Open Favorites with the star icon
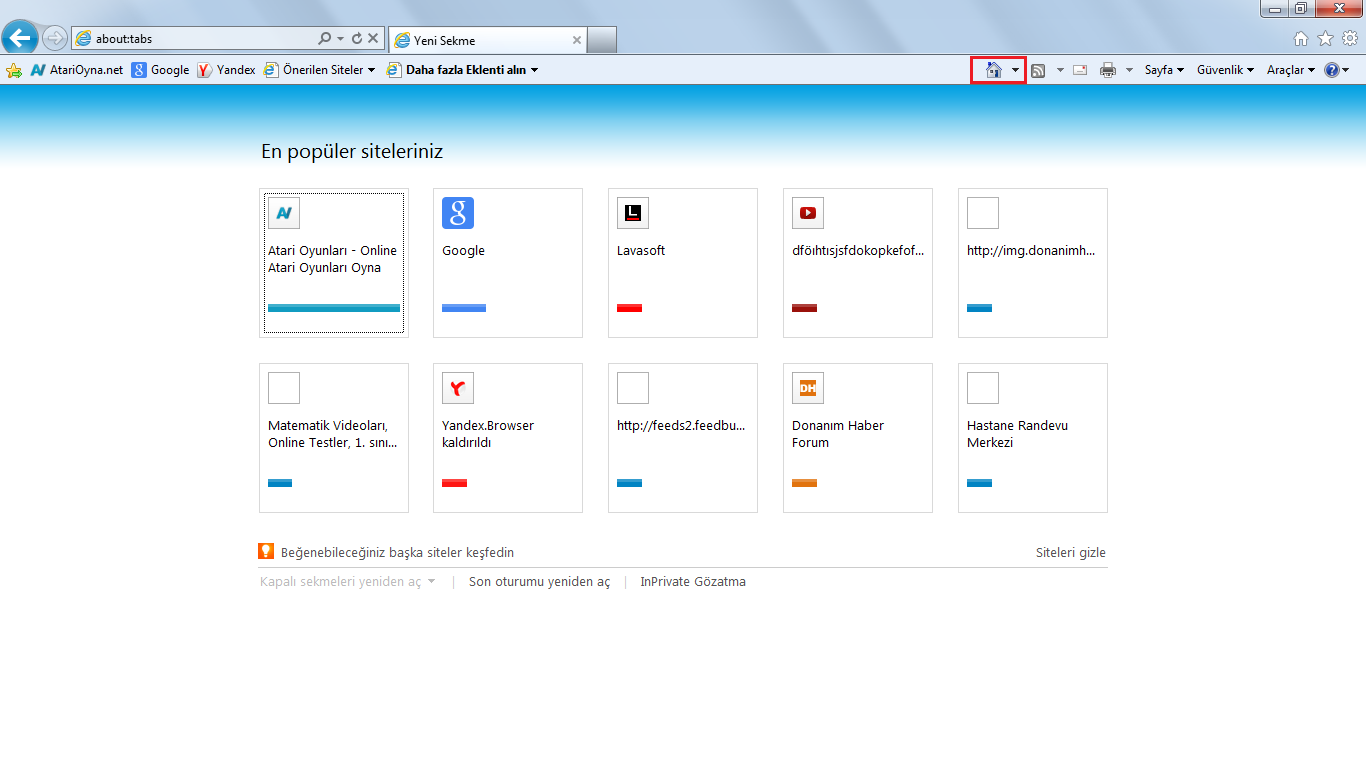 pyautogui.click(x=1325, y=38)
